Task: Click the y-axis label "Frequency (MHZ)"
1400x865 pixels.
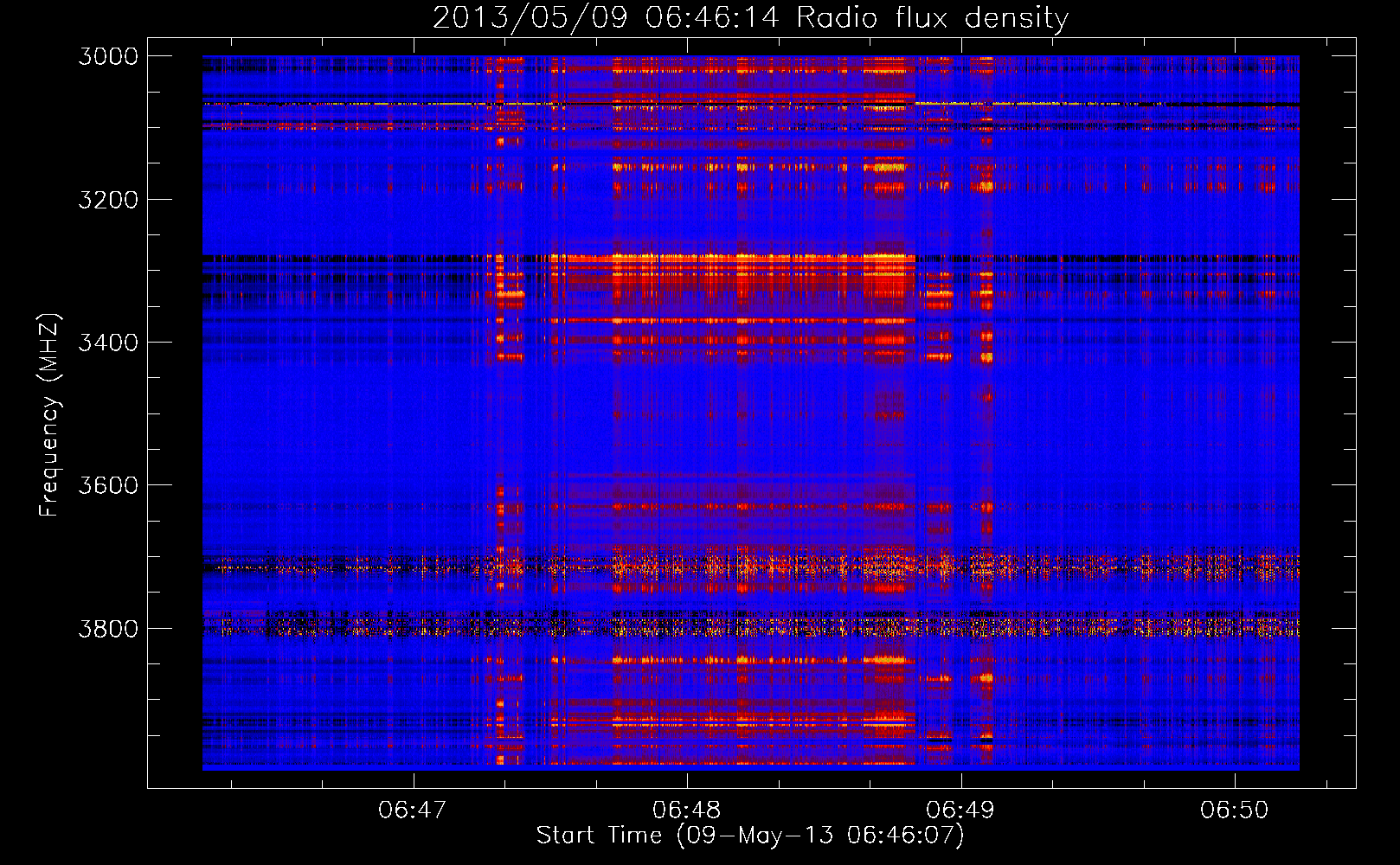Action: (x=50, y=414)
